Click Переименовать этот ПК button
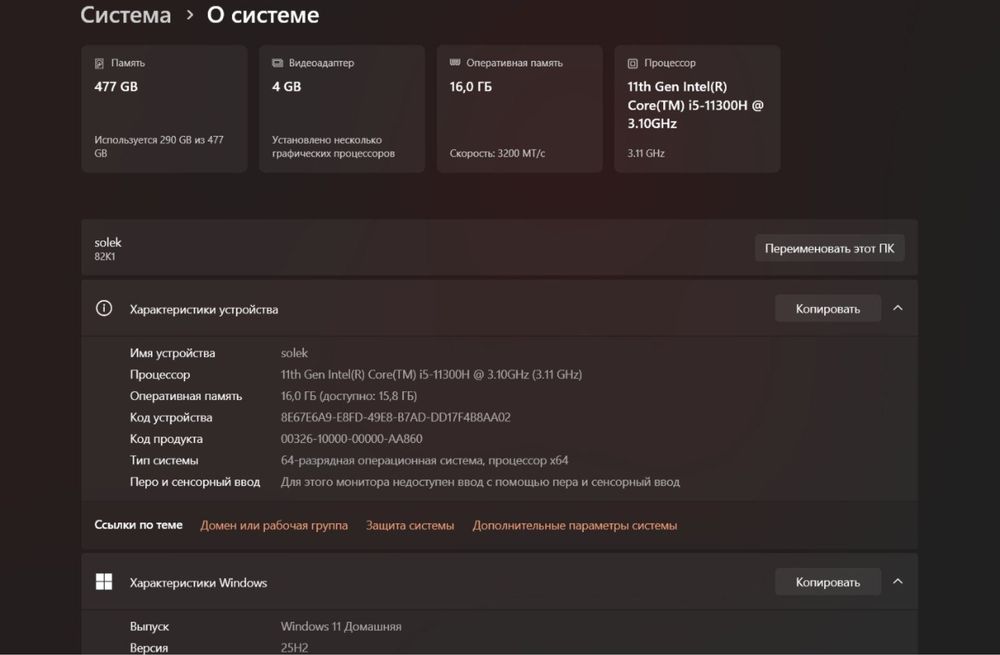1000x655 pixels. [x=830, y=248]
